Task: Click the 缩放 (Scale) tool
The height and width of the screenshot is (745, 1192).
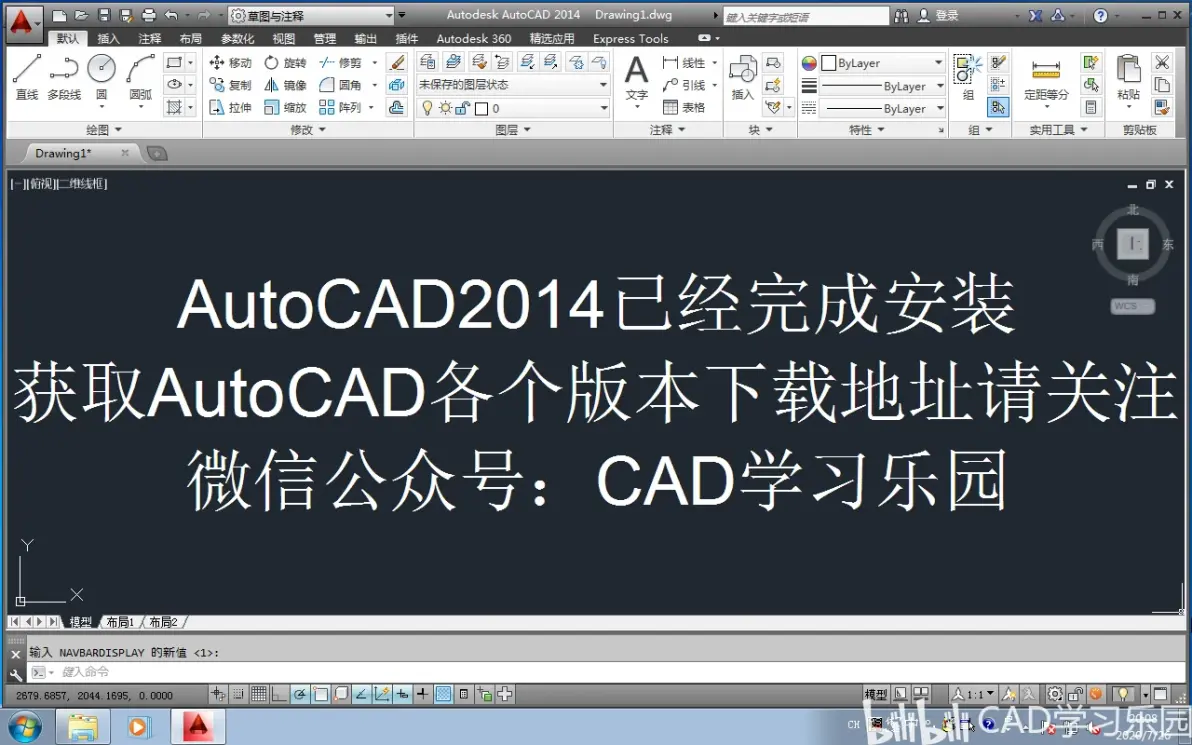Action: [285, 108]
